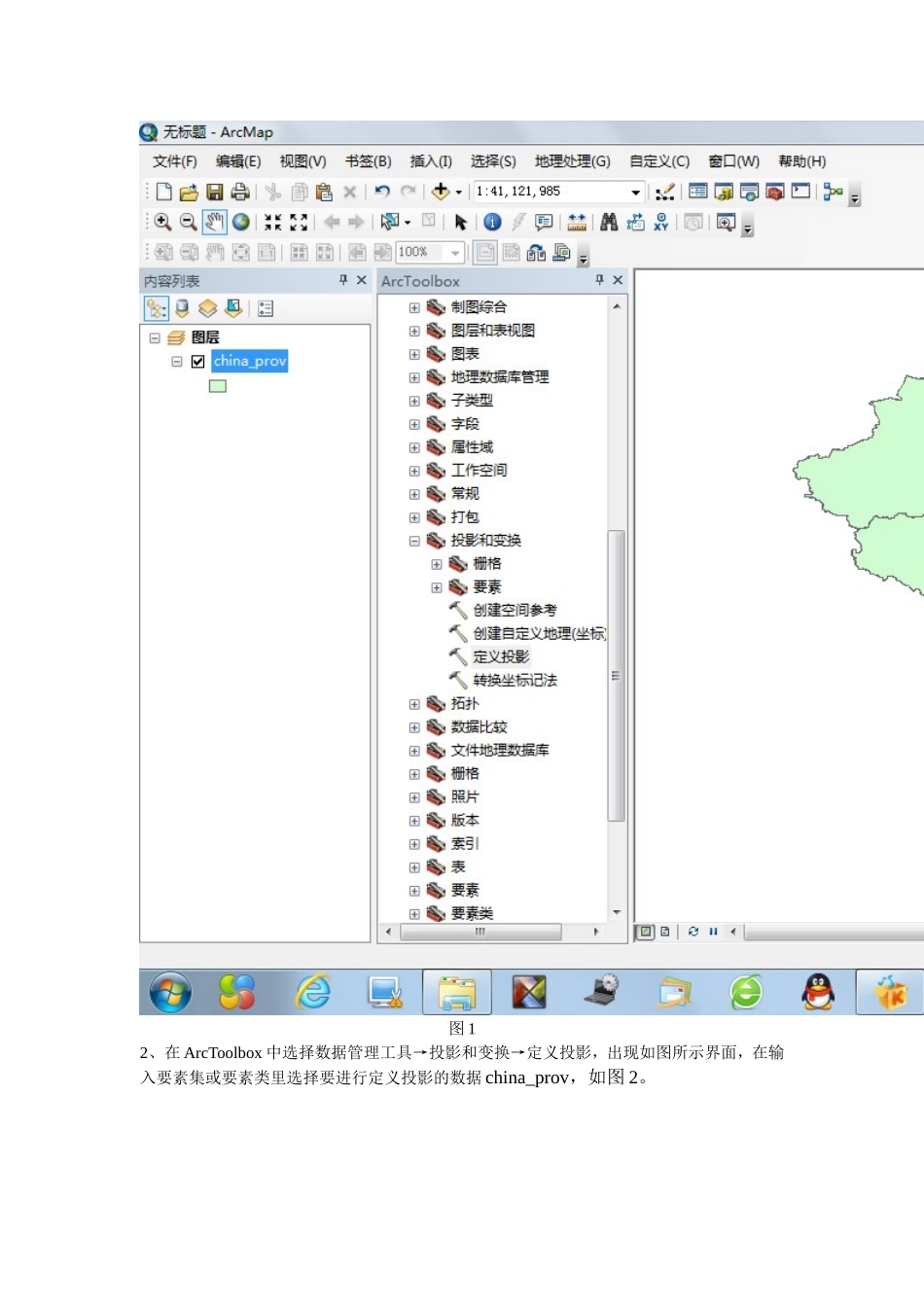Viewport: 924px width, 1307px height.
Task: Open the Find binoculars tool
Action: click(609, 222)
